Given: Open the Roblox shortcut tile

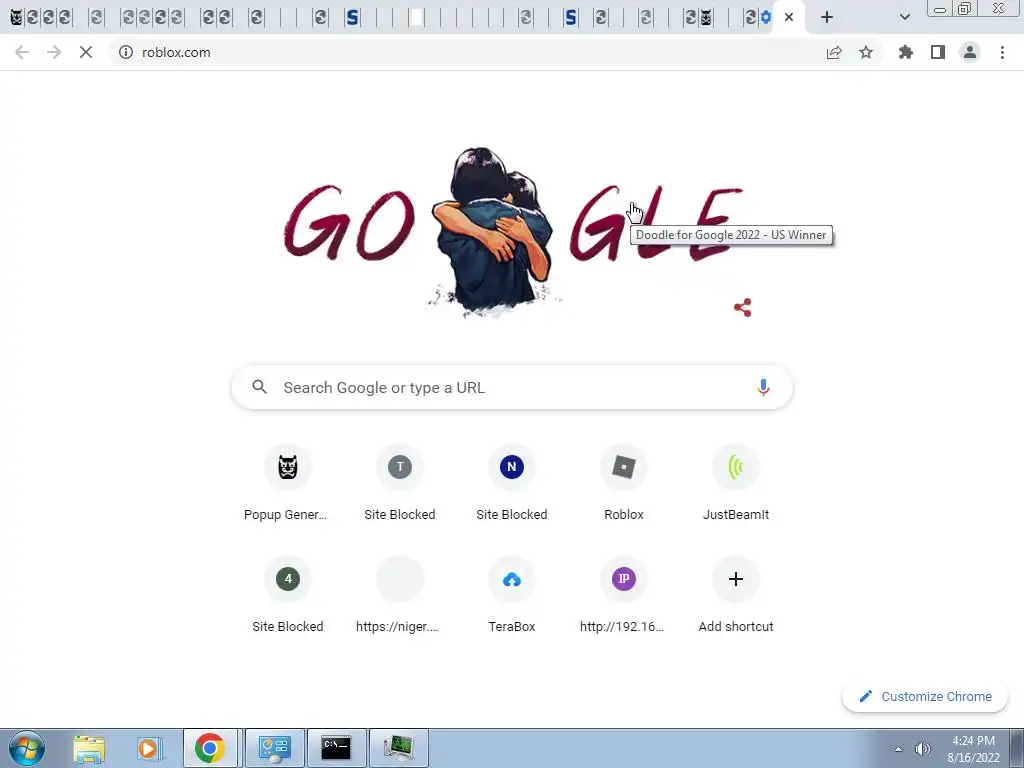Looking at the screenshot, I should pos(624,483).
